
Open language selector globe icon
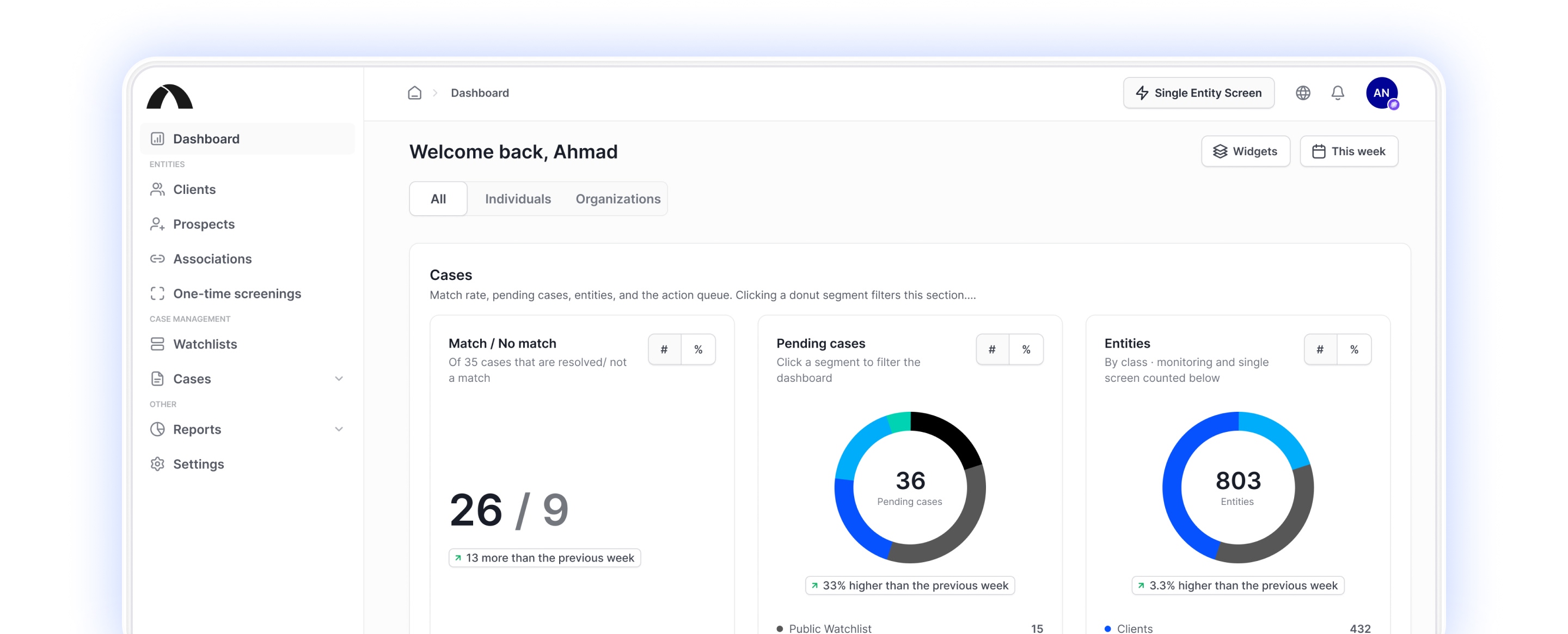click(1303, 93)
